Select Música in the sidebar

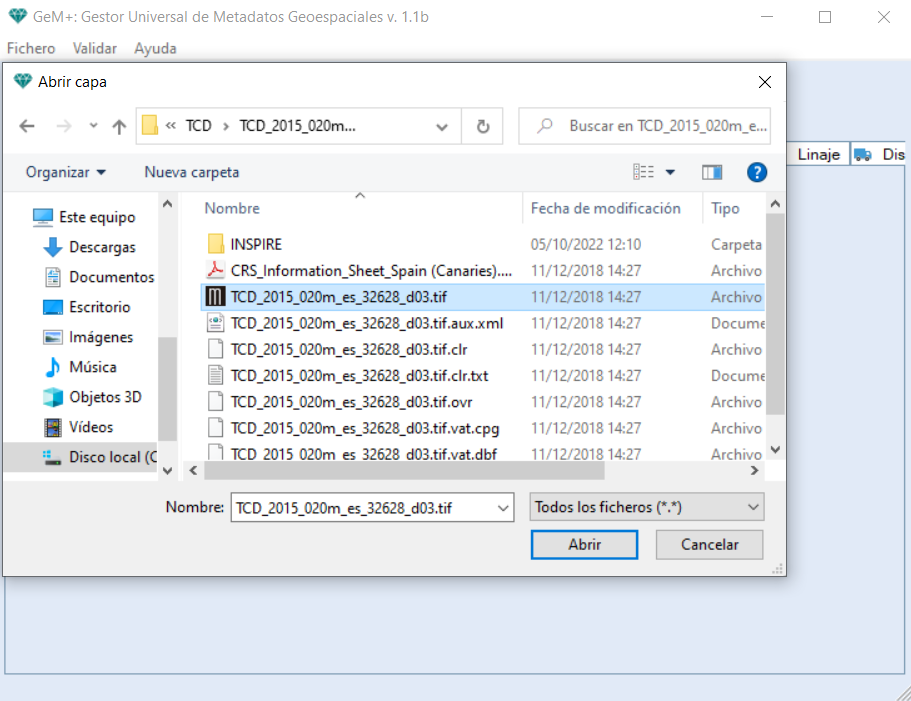click(92, 367)
